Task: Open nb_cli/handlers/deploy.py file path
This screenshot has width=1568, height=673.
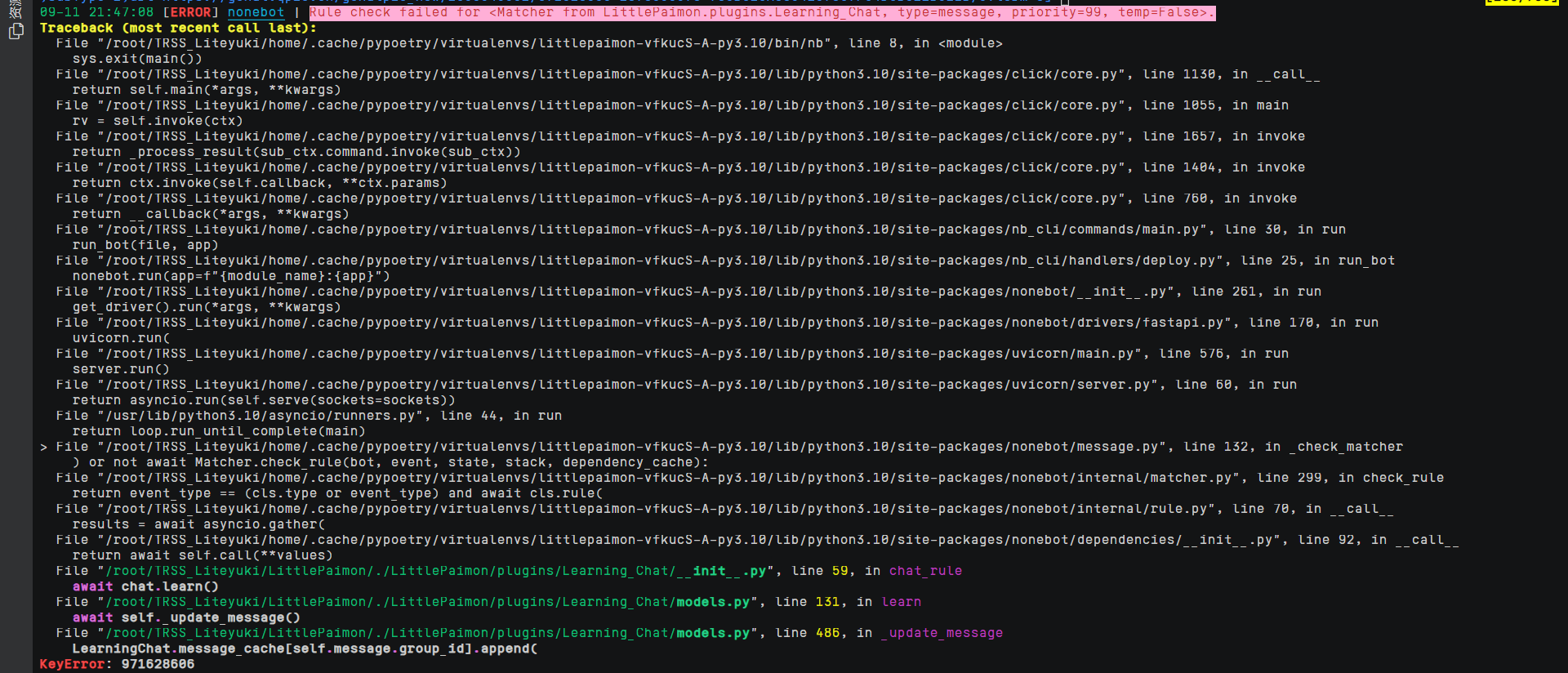Action: (x=660, y=261)
